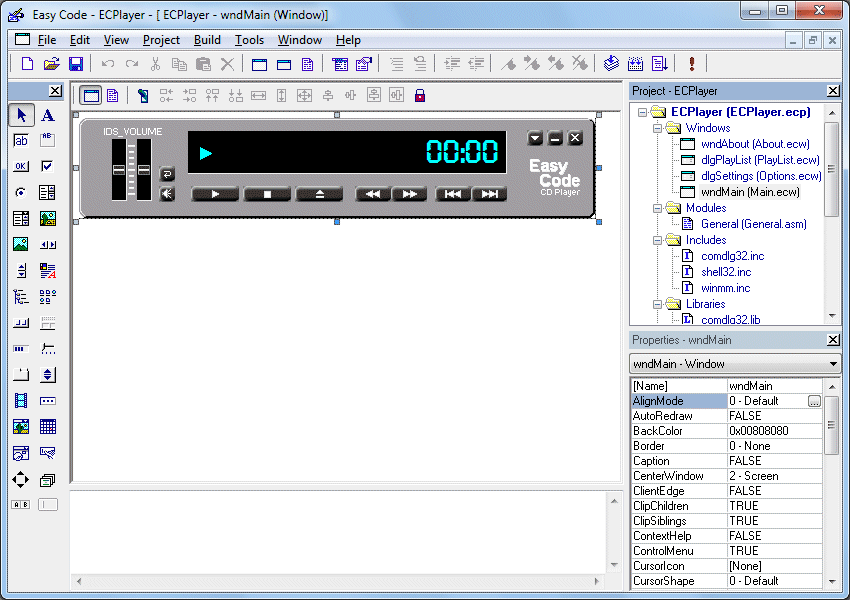Click the Paste clipboard icon
The height and width of the screenshot is (600, 850).
(x=203, y=64)
